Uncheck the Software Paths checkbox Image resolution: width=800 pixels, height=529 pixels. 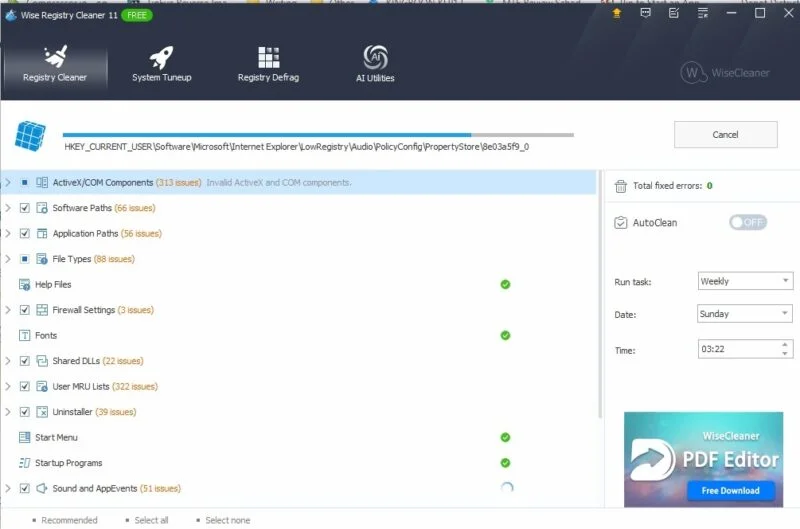coord(24,208)
